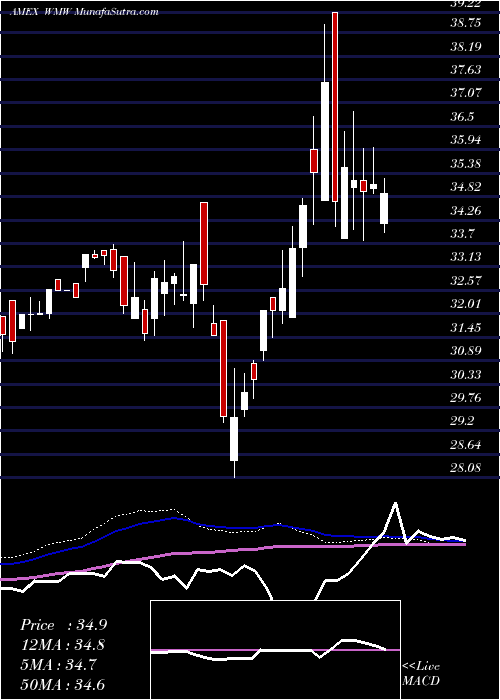Click the 28.08 price axis label
Screen dimensions: 500x700
(466, 468)
